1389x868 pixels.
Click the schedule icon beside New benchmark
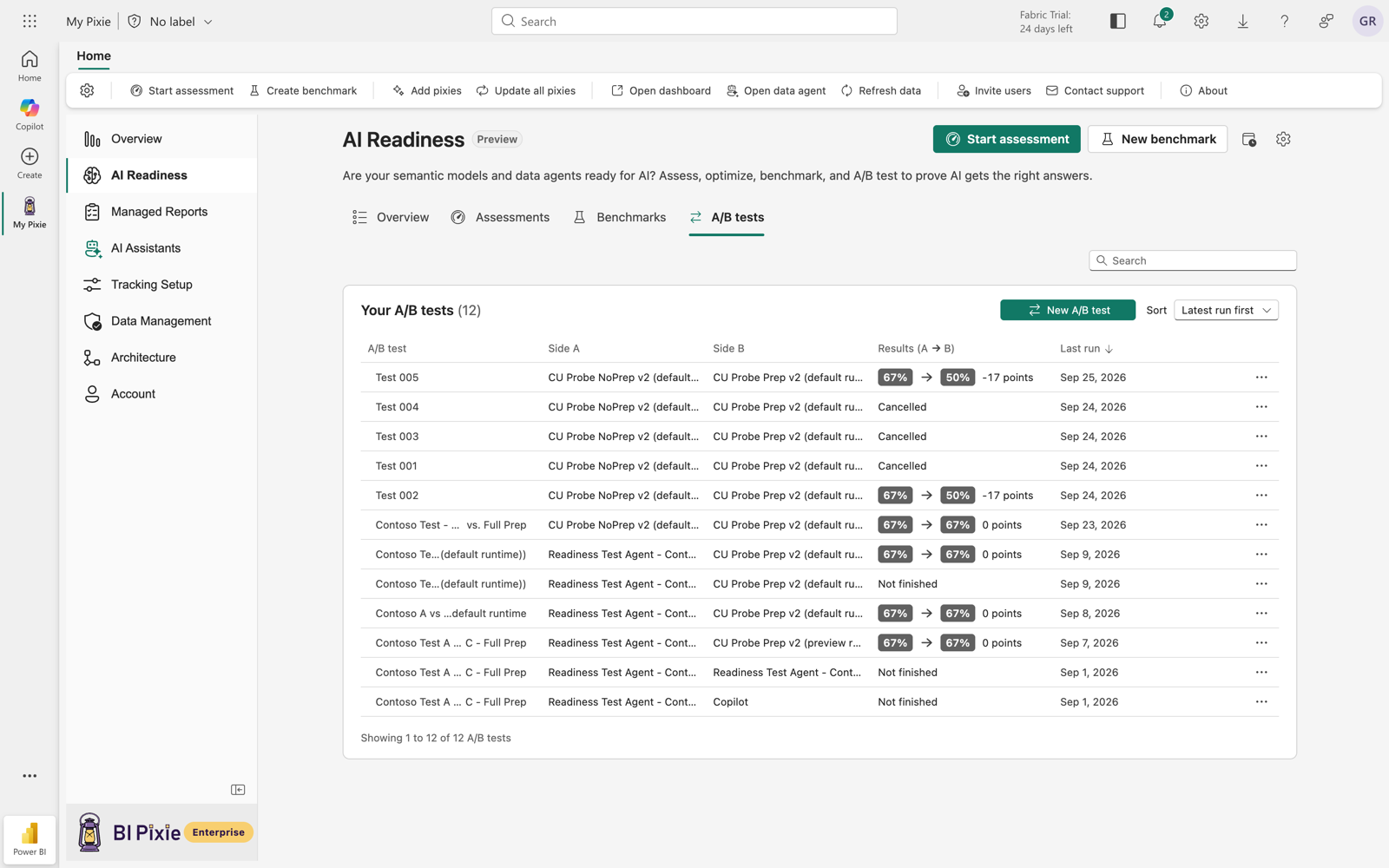[x=1249, y=139]
